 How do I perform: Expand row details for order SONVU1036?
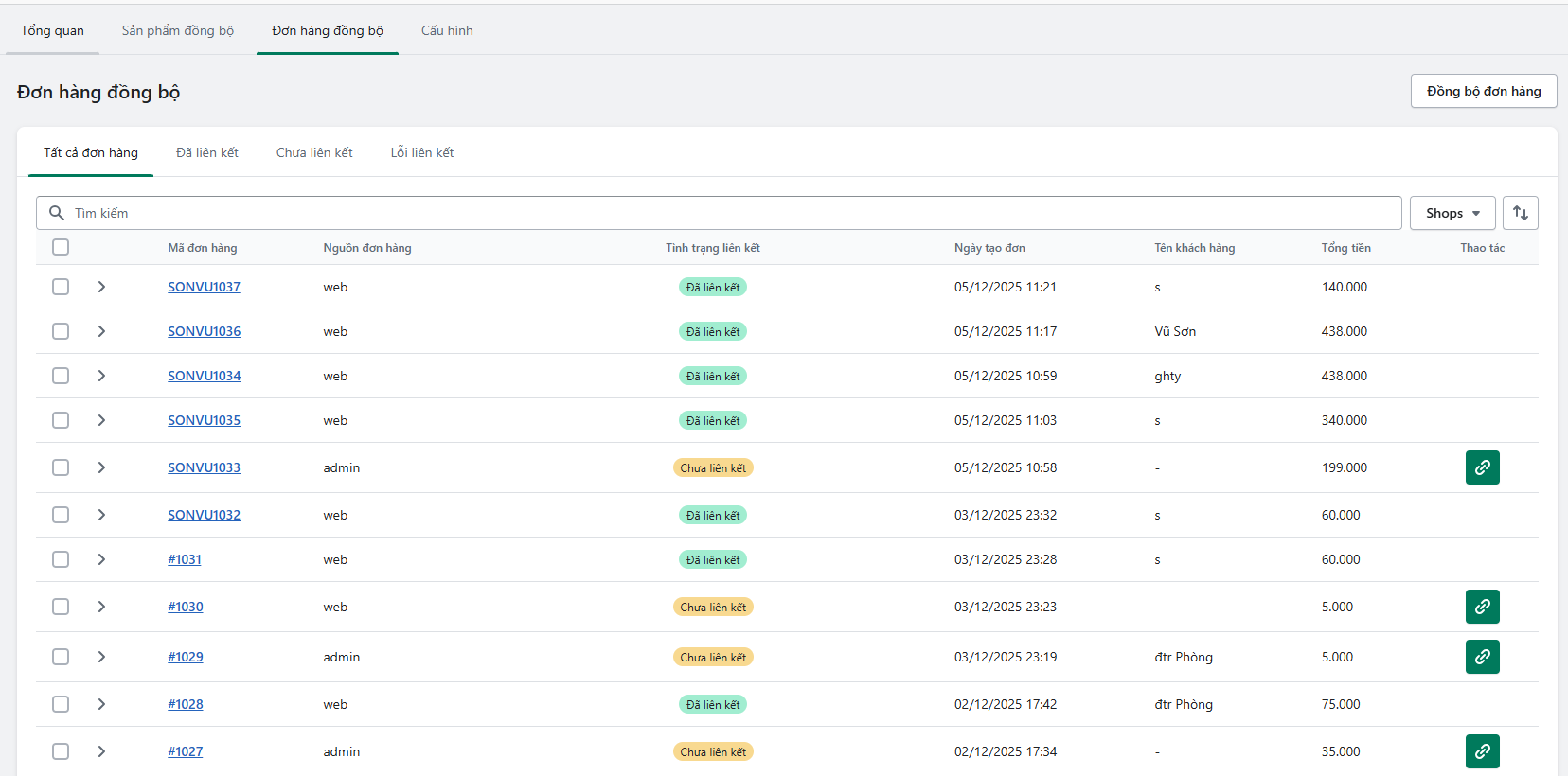pyautogui.click(x=101, y=331)
